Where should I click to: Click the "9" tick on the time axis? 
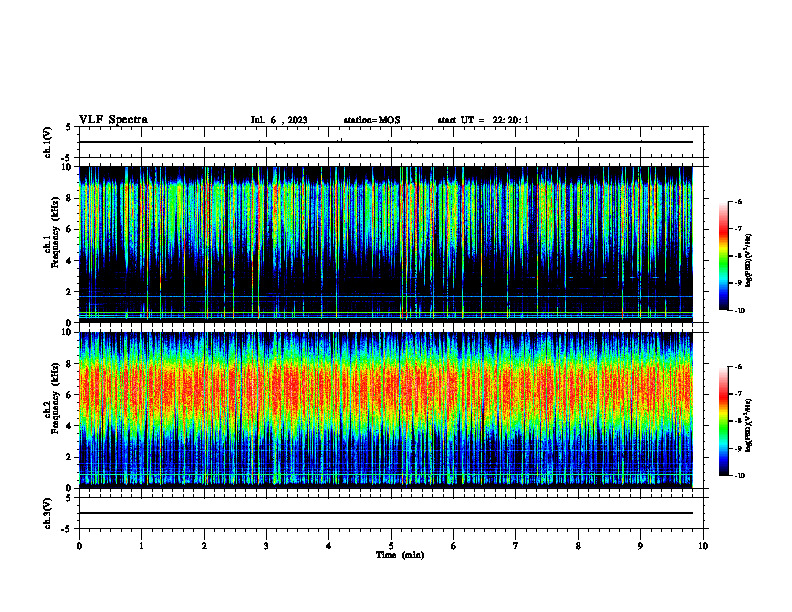click(x=640, y=546)
